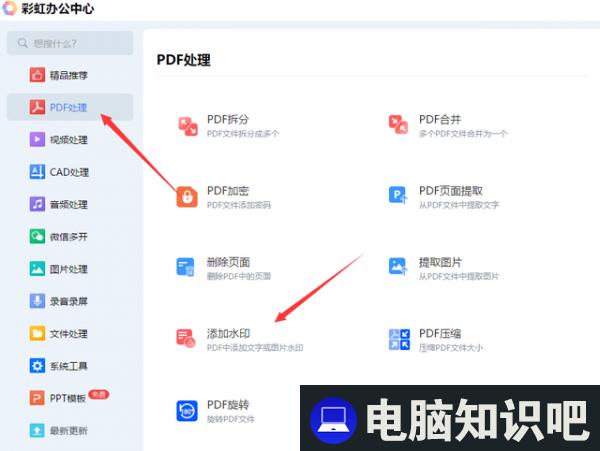Click description 多个PDF文件合并为一个

(x=463, y=134)
